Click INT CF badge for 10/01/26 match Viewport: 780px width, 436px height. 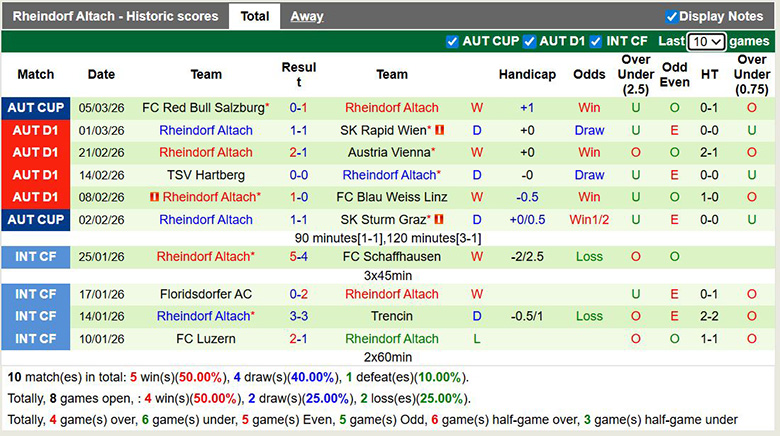[x=36, y=339]
